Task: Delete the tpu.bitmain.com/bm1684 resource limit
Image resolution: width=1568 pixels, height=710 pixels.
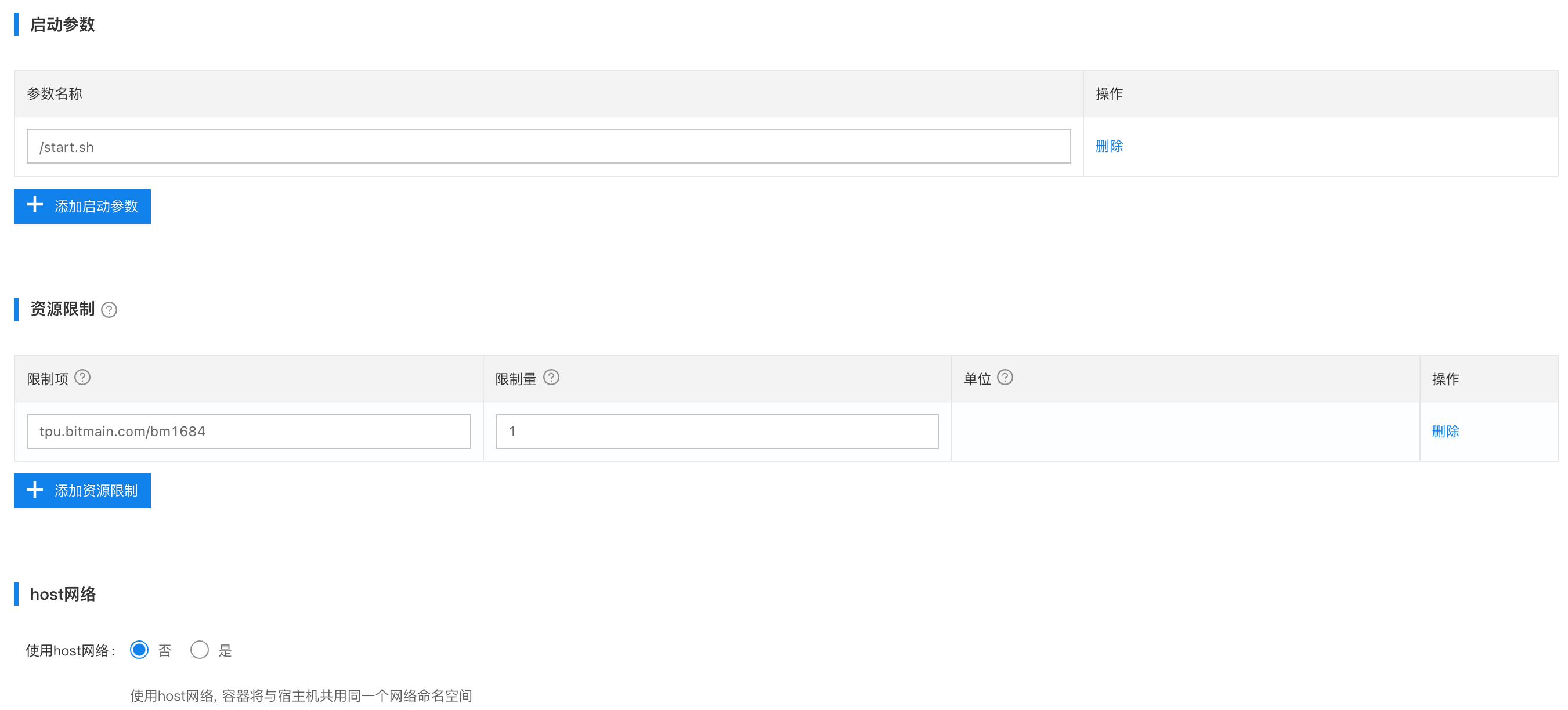Action: [x=1445, y=432]
